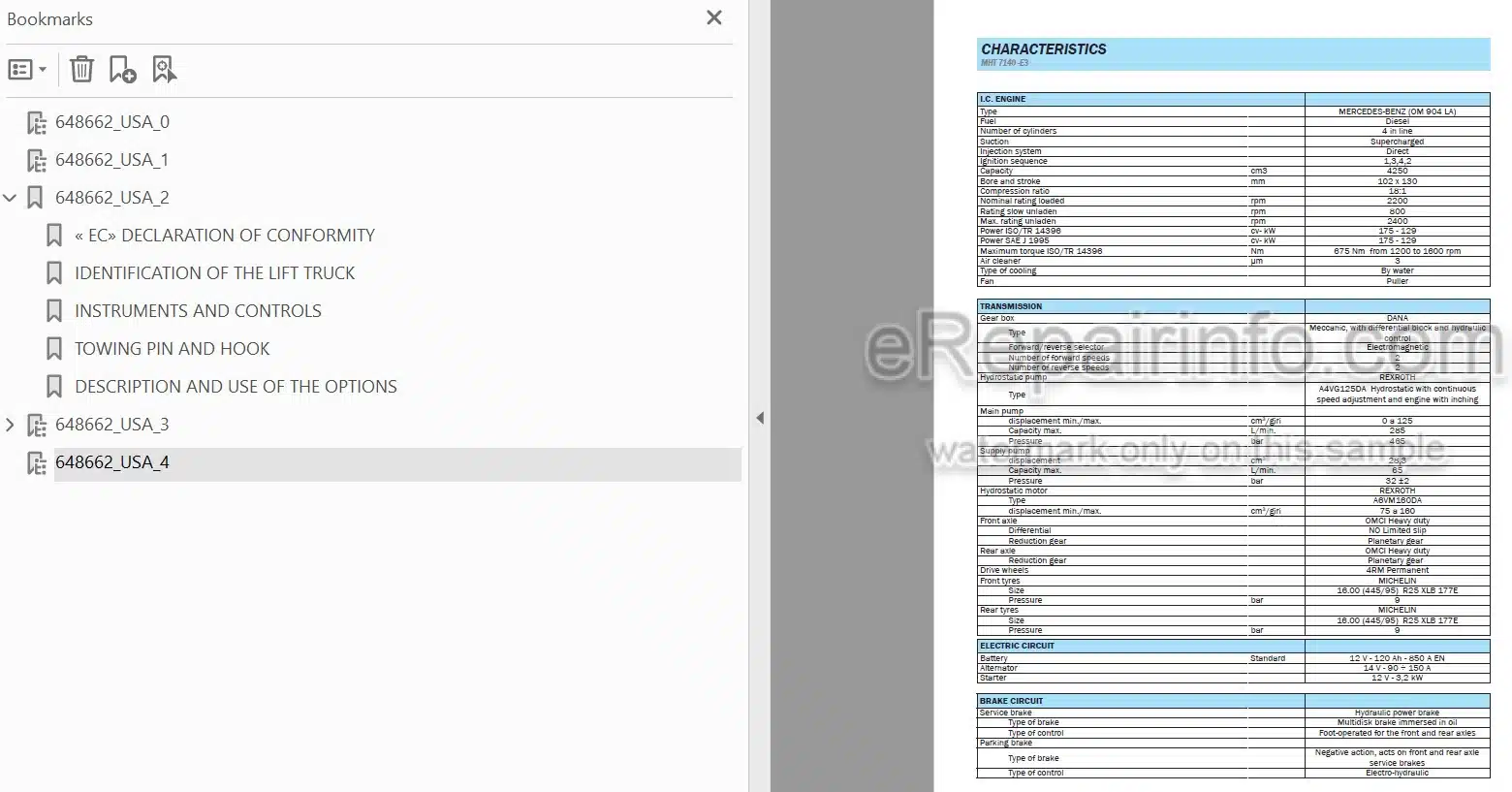This screenshot has width=1512, height=792.
Task: Click the icon beside Instruments and Controls
Action: [x=54, y=311]
